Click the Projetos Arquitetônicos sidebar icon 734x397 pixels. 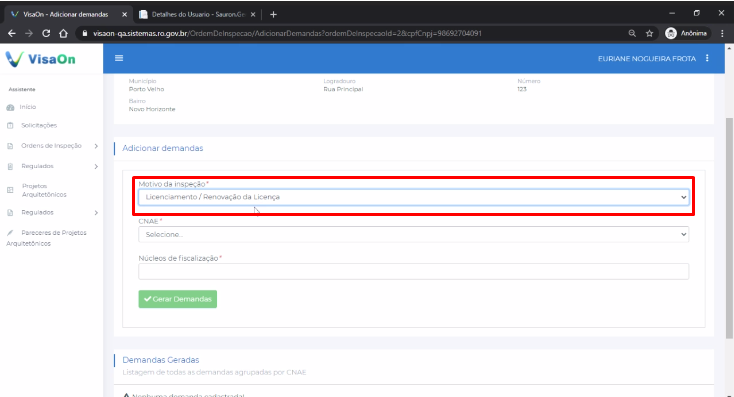point(10,190)
